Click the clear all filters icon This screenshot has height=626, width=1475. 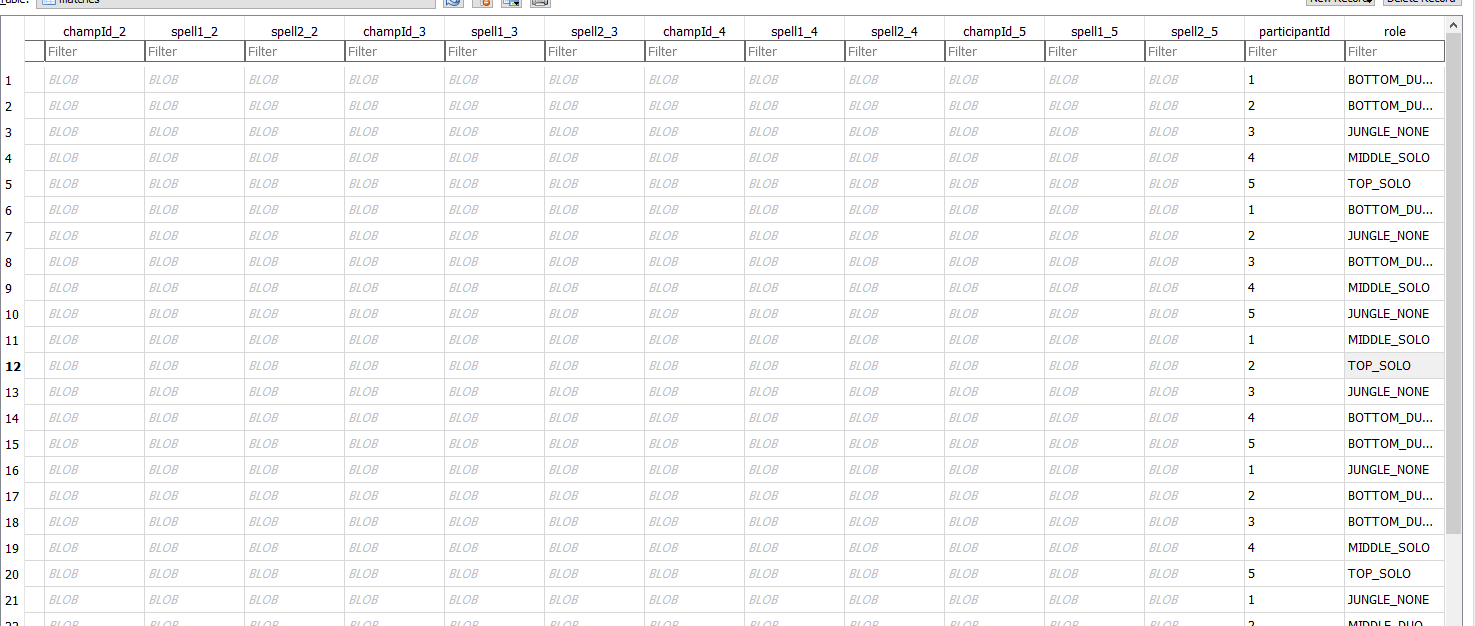click(x=482, y=3)
